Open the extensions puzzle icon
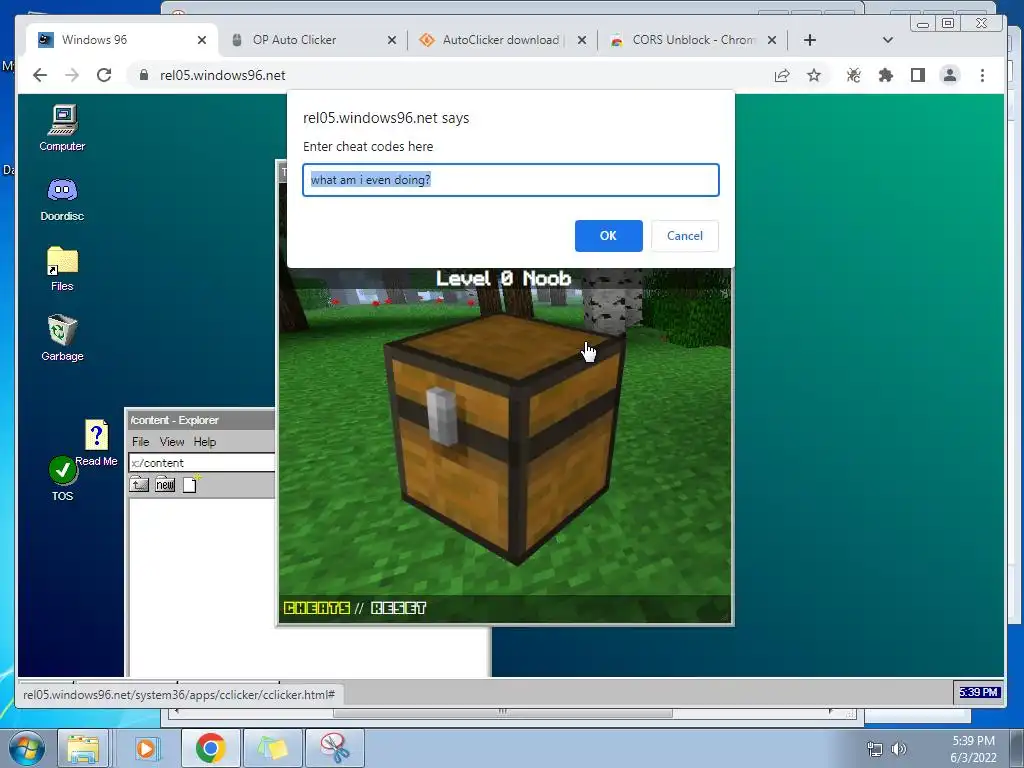Viewport: 1024px width, 768px height. coord(886,75)
